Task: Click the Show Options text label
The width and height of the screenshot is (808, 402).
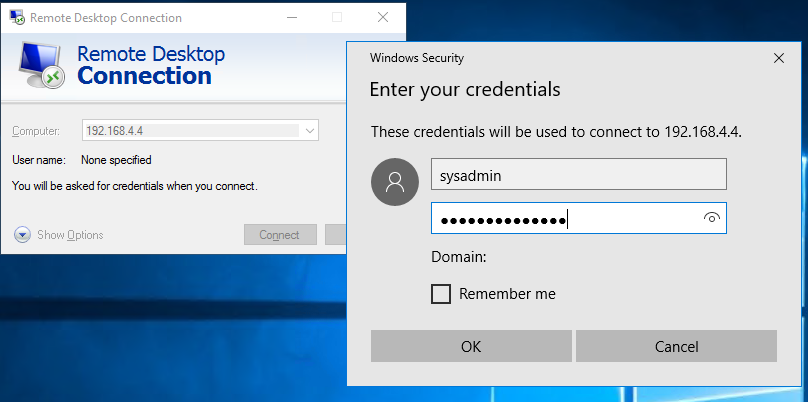Action: [70, 235]
